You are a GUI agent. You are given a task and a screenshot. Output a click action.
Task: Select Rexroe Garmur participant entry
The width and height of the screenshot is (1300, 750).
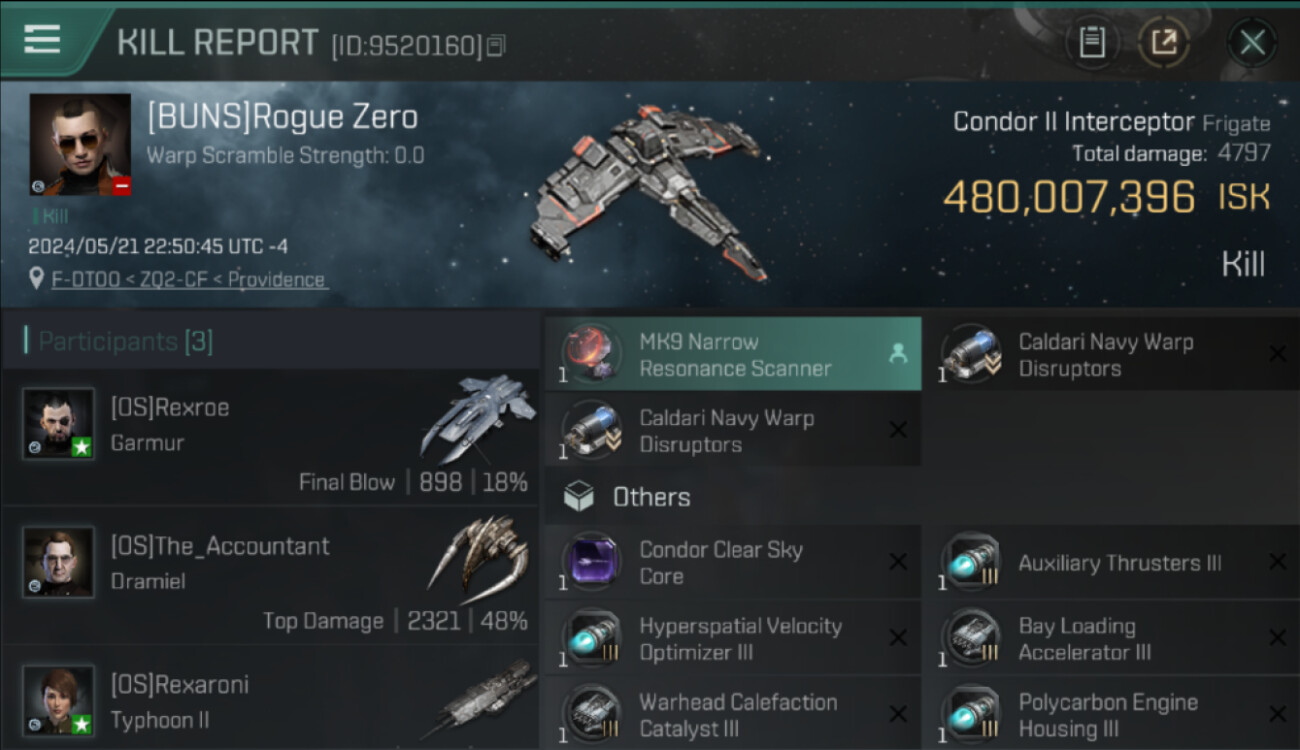270,436
